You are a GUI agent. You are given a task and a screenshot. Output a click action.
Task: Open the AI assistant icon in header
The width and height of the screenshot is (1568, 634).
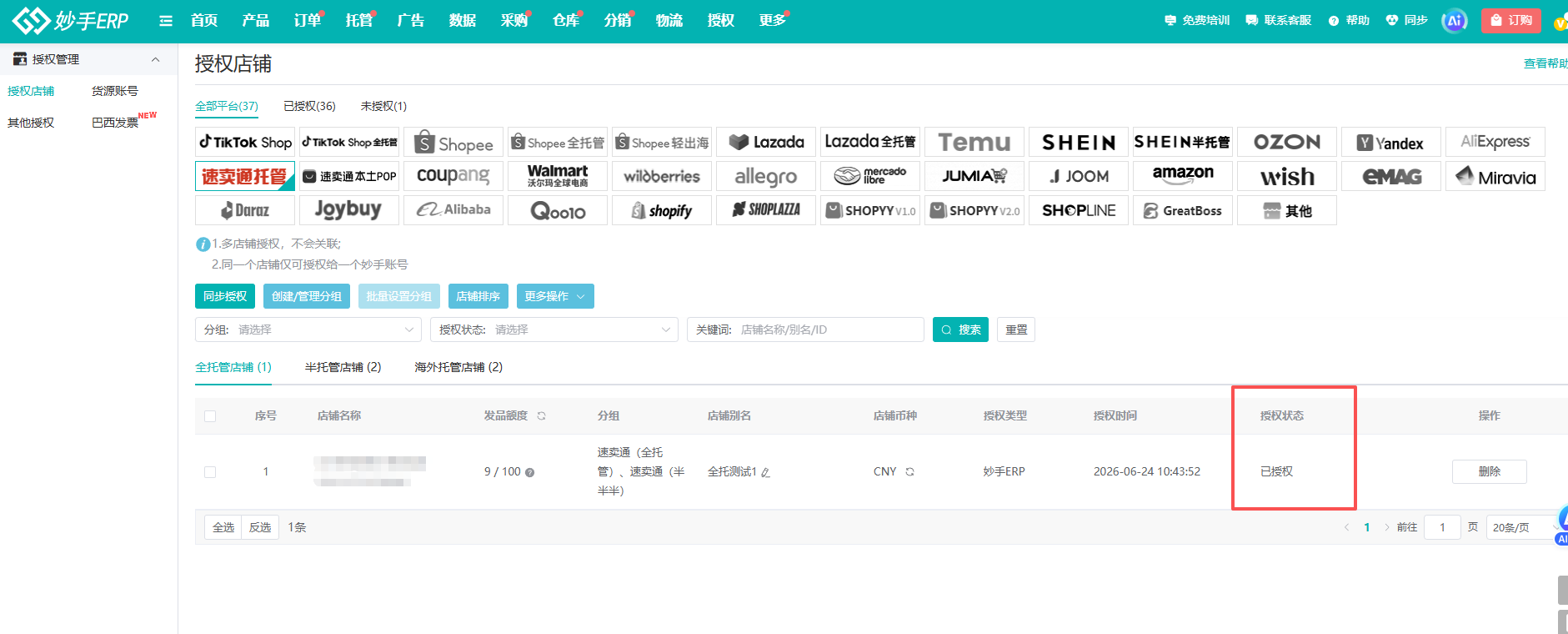pos(1455,21)
